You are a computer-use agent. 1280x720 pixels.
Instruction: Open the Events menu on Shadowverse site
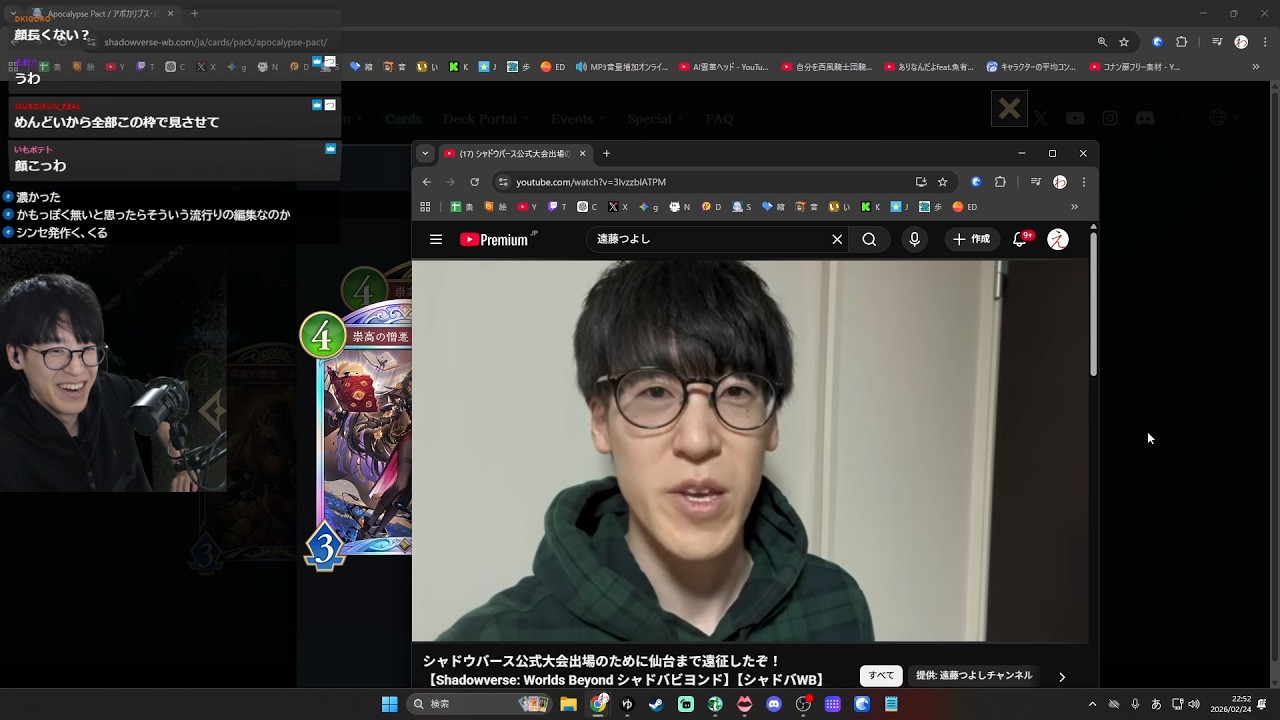click(578, 119)
